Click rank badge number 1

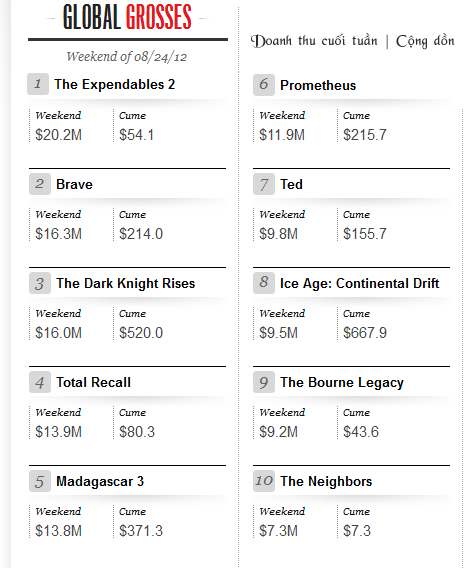(x=38, y=84)
